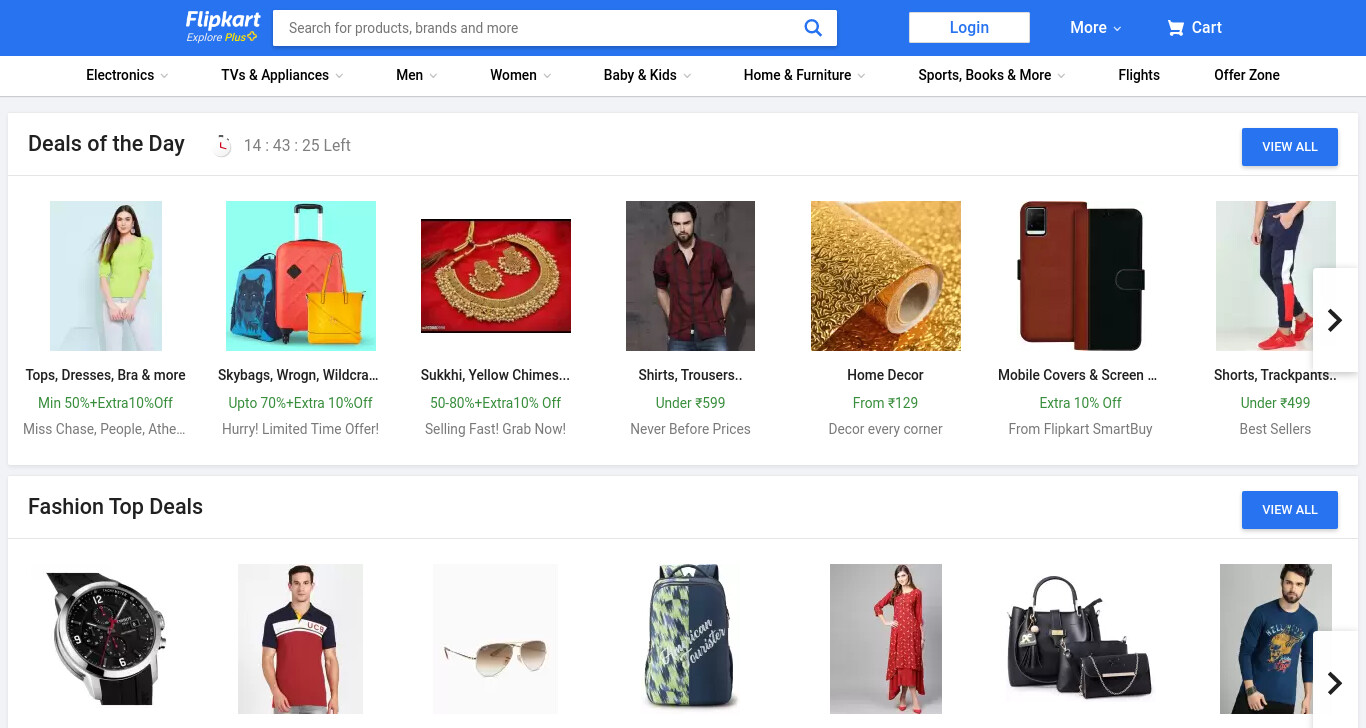Image resolution: width=1366 pixels, height=728 pixels.
Task: Click the Shirts, Trousers title
Action: tap(690, 375)
